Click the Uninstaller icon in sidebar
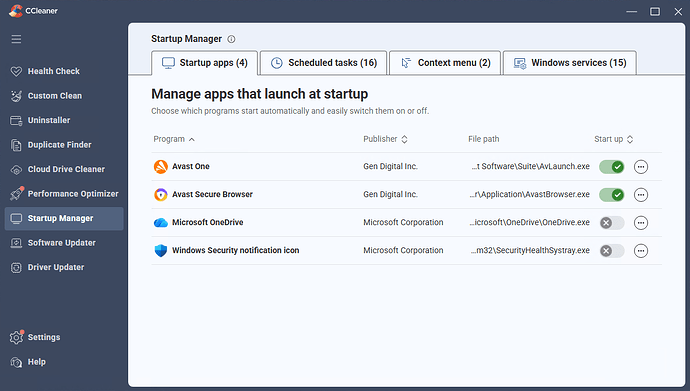This screenshot has width=690, height=391. click(16, 121)
